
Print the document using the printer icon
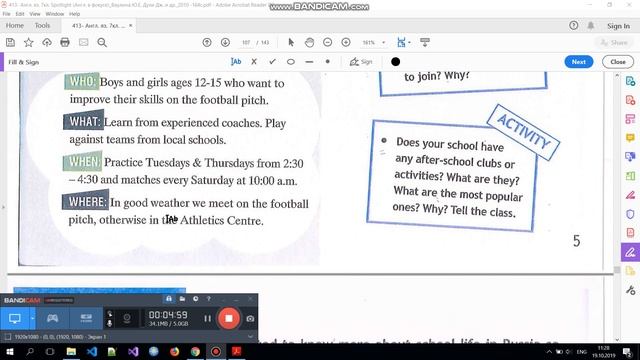pos(65,42)
